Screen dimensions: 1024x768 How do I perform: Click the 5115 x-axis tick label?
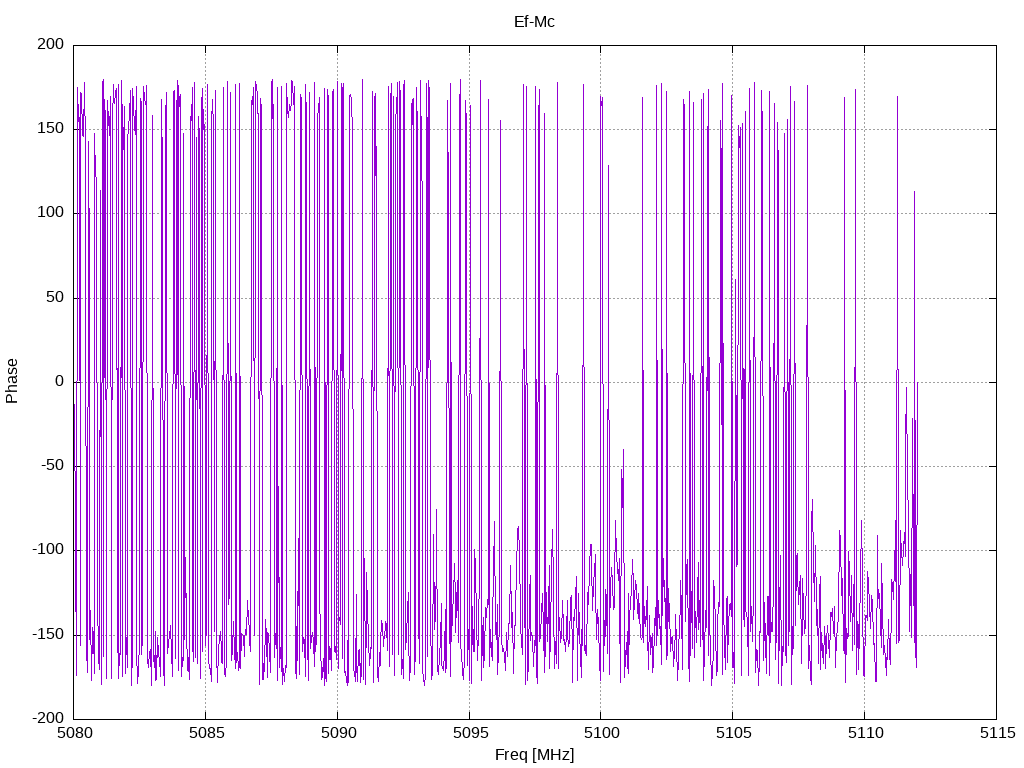pyautogui.click(x=996, y=735)
